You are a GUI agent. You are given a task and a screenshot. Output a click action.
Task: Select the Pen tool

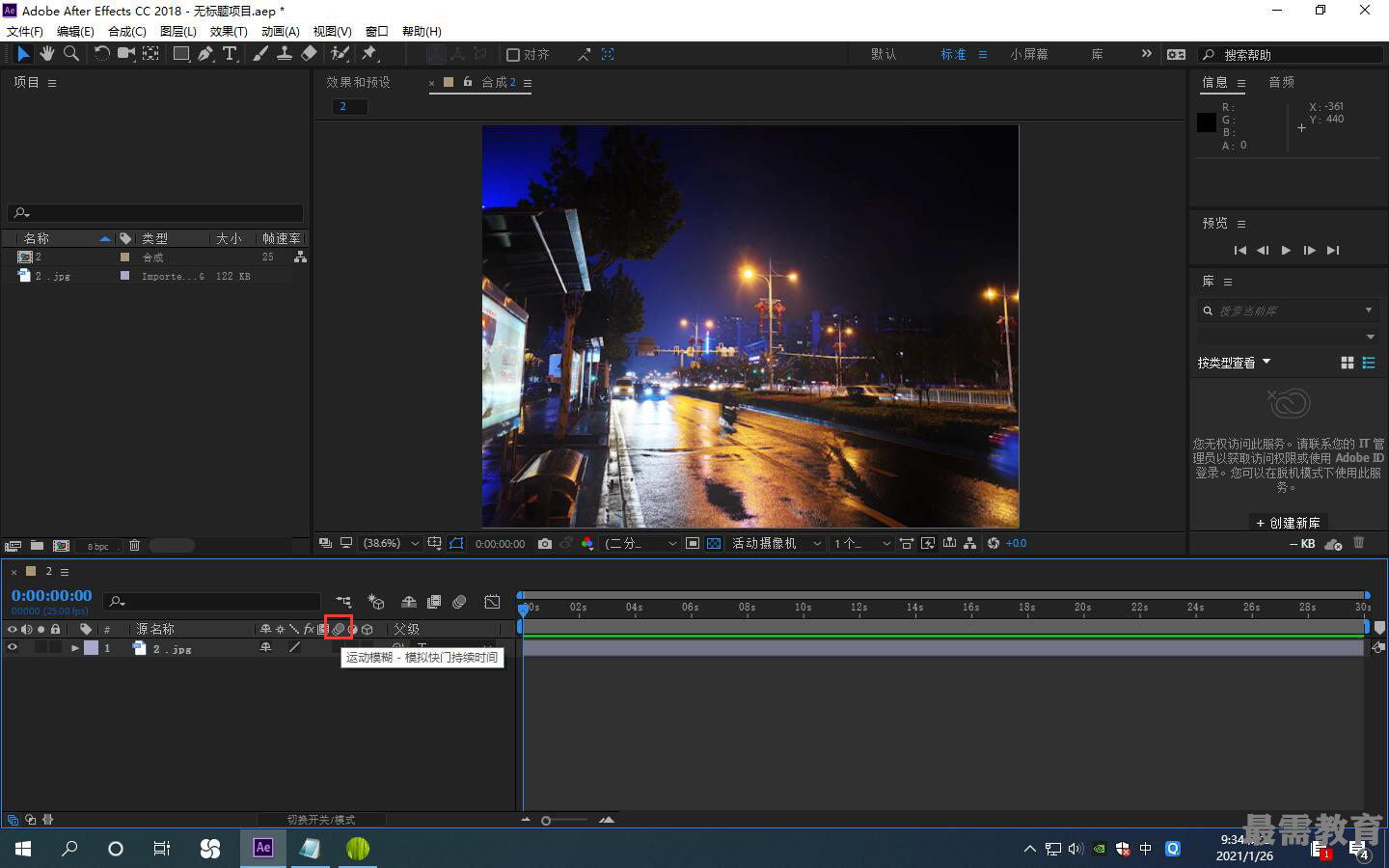point(205,54)
